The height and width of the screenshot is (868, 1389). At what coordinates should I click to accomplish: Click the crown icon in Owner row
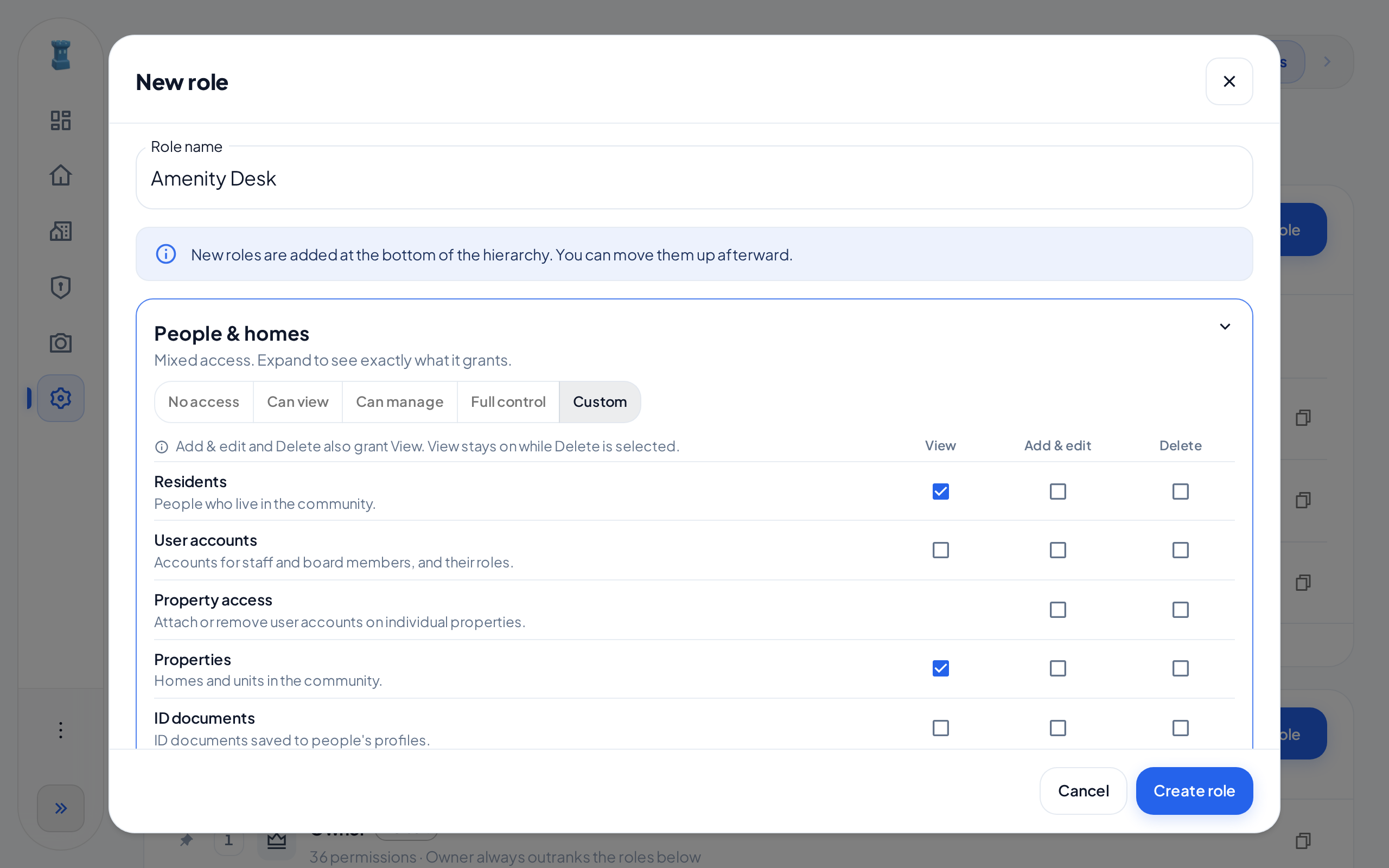point(277,840)
